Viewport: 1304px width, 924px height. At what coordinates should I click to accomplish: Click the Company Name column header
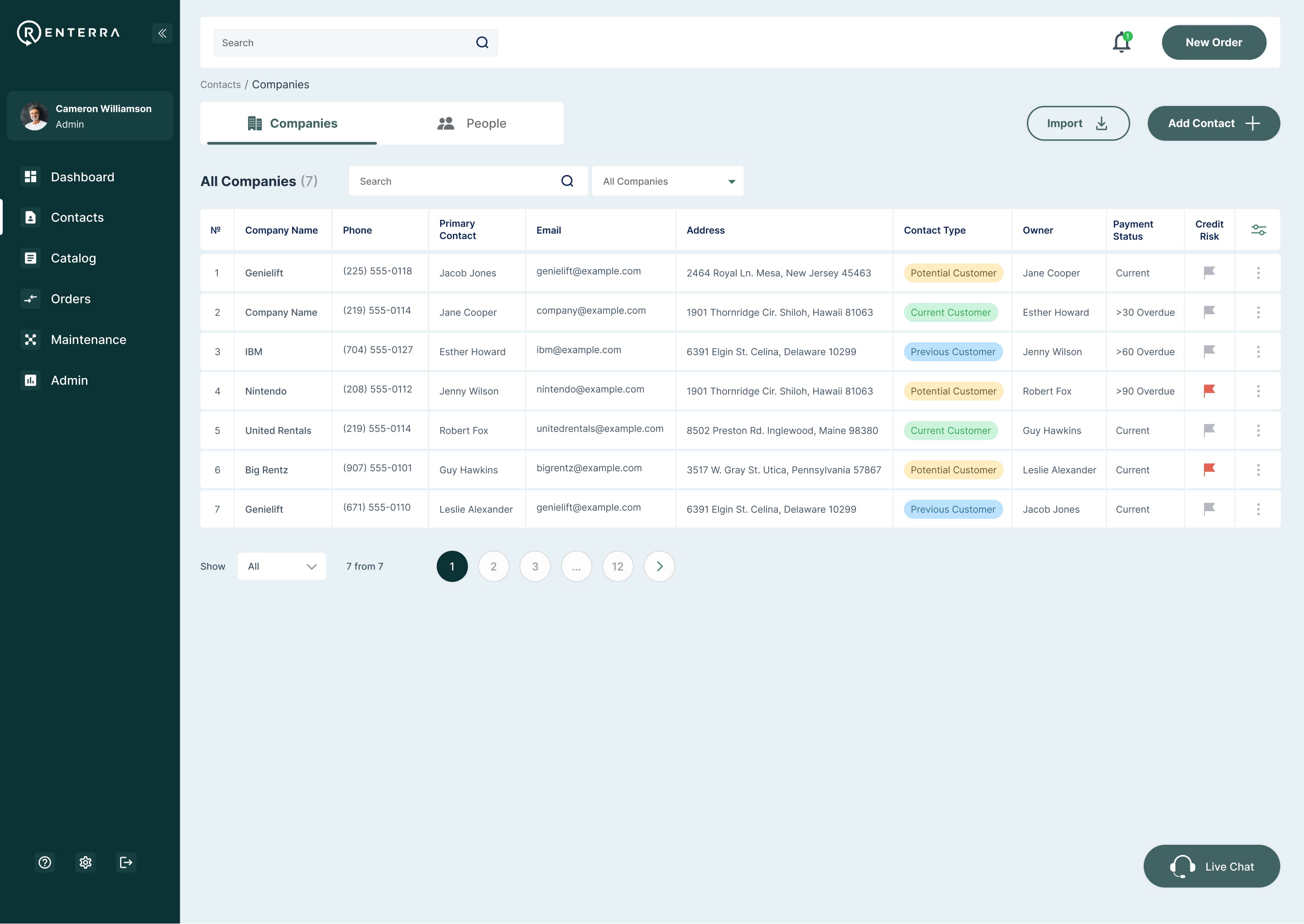coord(281,230)
